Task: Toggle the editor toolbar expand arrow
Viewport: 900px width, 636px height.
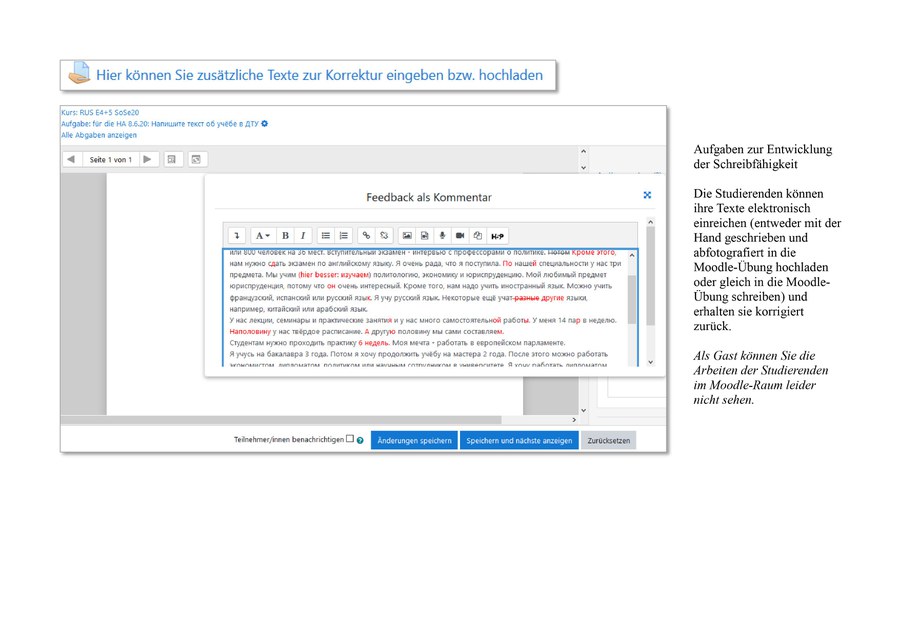Action: click(x=236, y=236)
